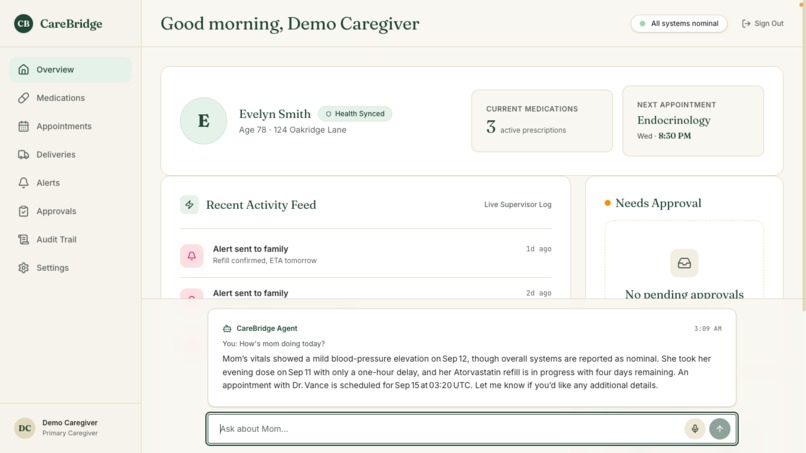Click the 'Needs Approval' heading

pos(658,203)
